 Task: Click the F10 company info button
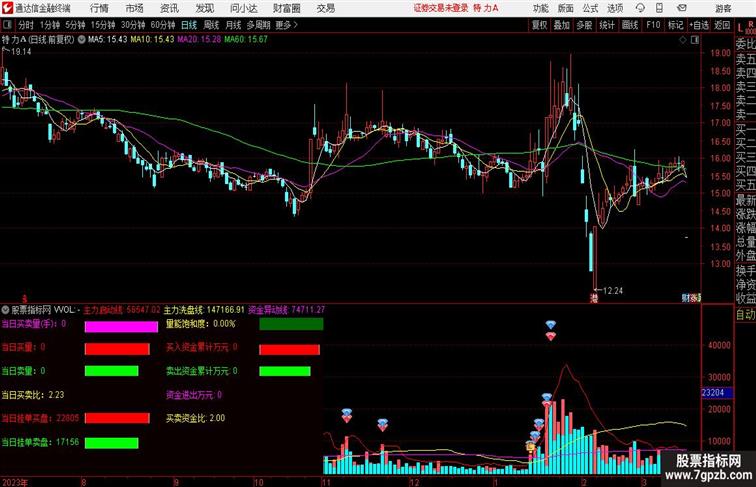[653, 25]
